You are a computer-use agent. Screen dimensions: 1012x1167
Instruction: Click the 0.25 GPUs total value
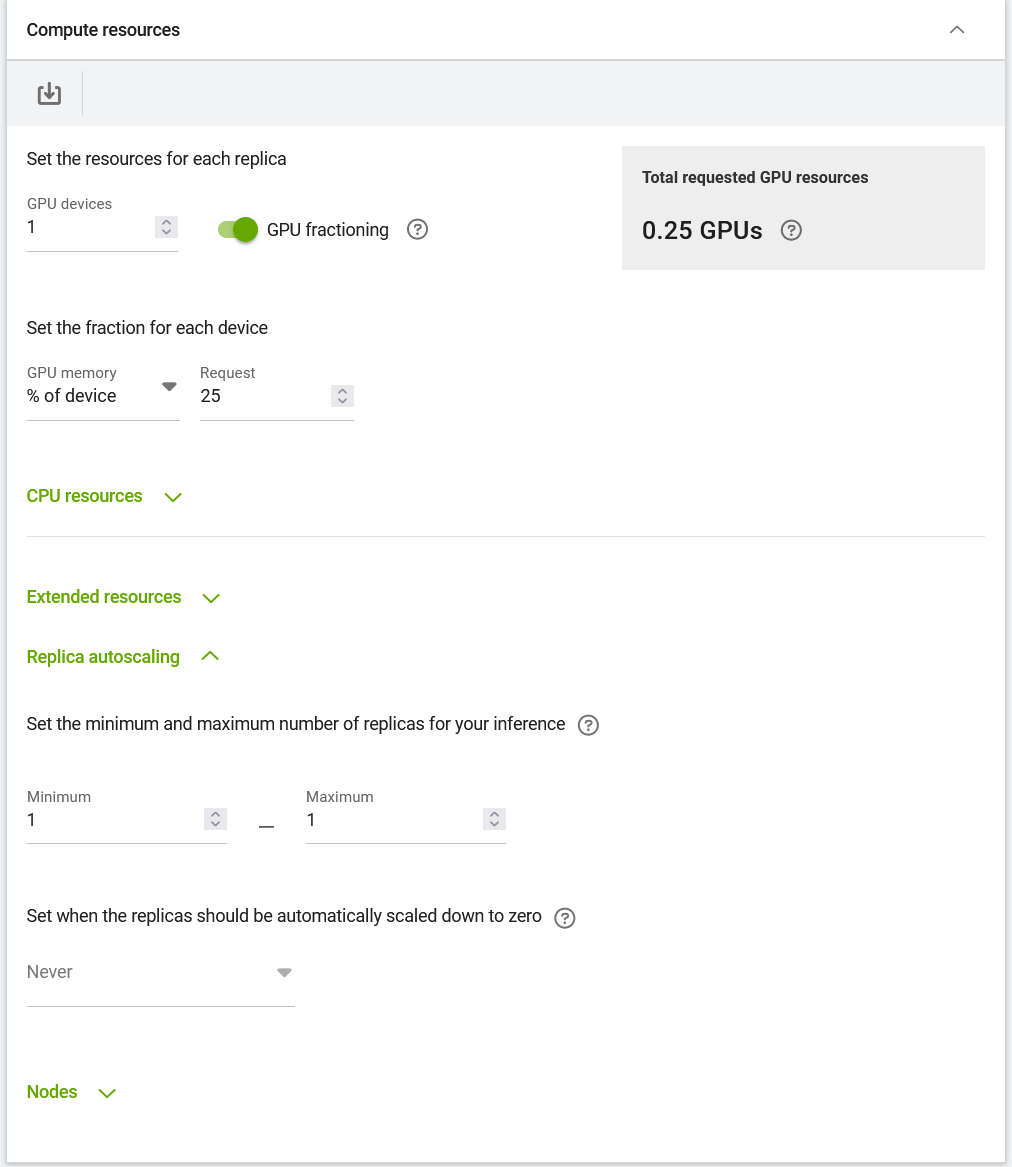[x=702, y=231]
